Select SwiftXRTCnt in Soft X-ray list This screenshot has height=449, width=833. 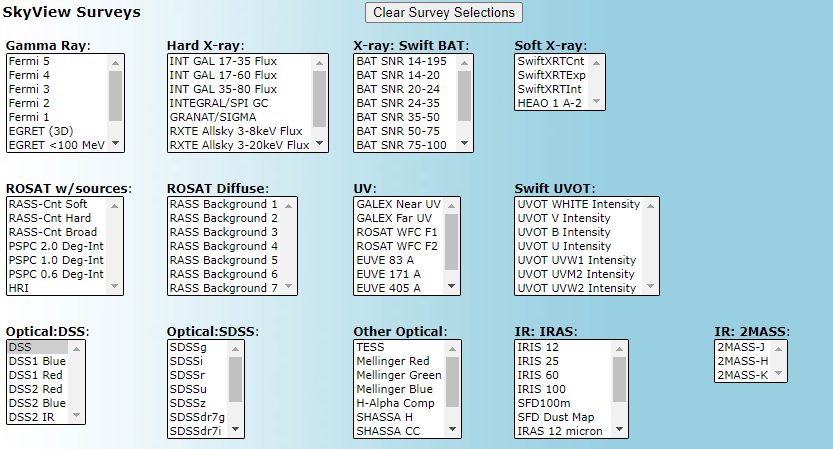(x=551, y=61)
